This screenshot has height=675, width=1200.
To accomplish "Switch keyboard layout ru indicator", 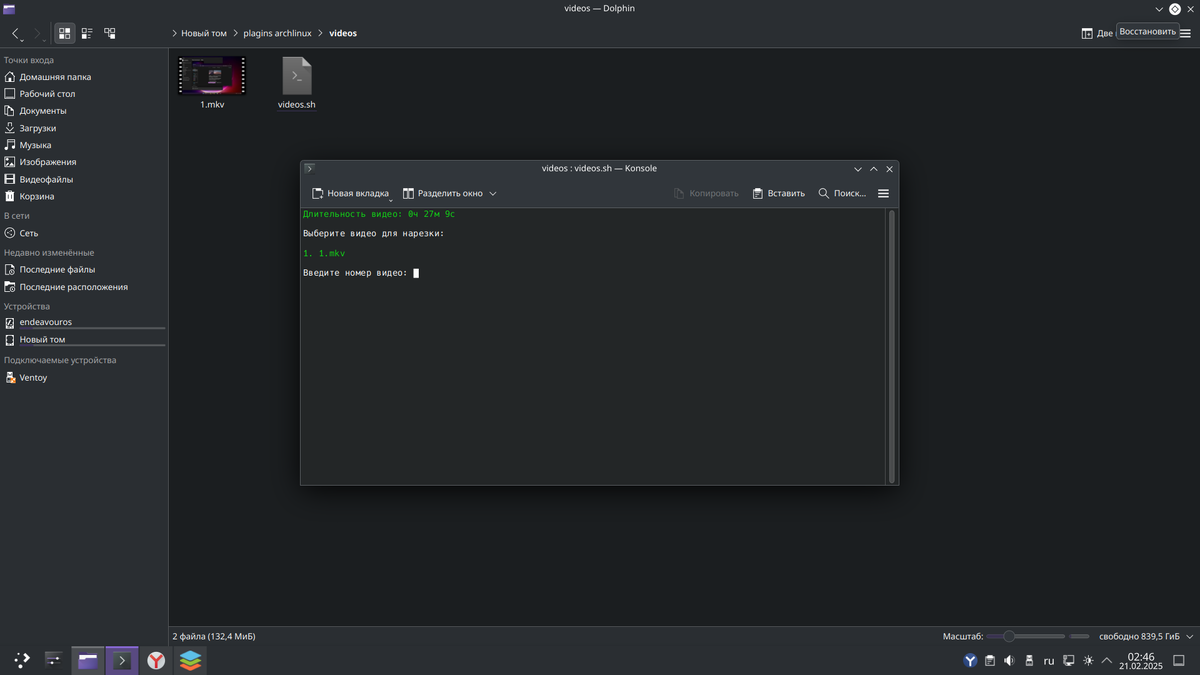I will (1049, 661).
